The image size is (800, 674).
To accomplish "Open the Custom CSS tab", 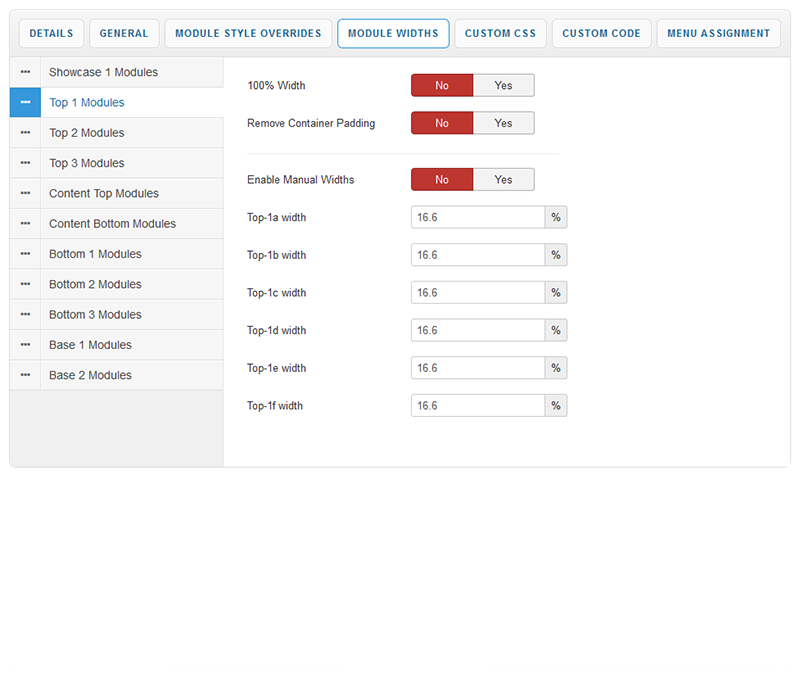I will point(500,33).
